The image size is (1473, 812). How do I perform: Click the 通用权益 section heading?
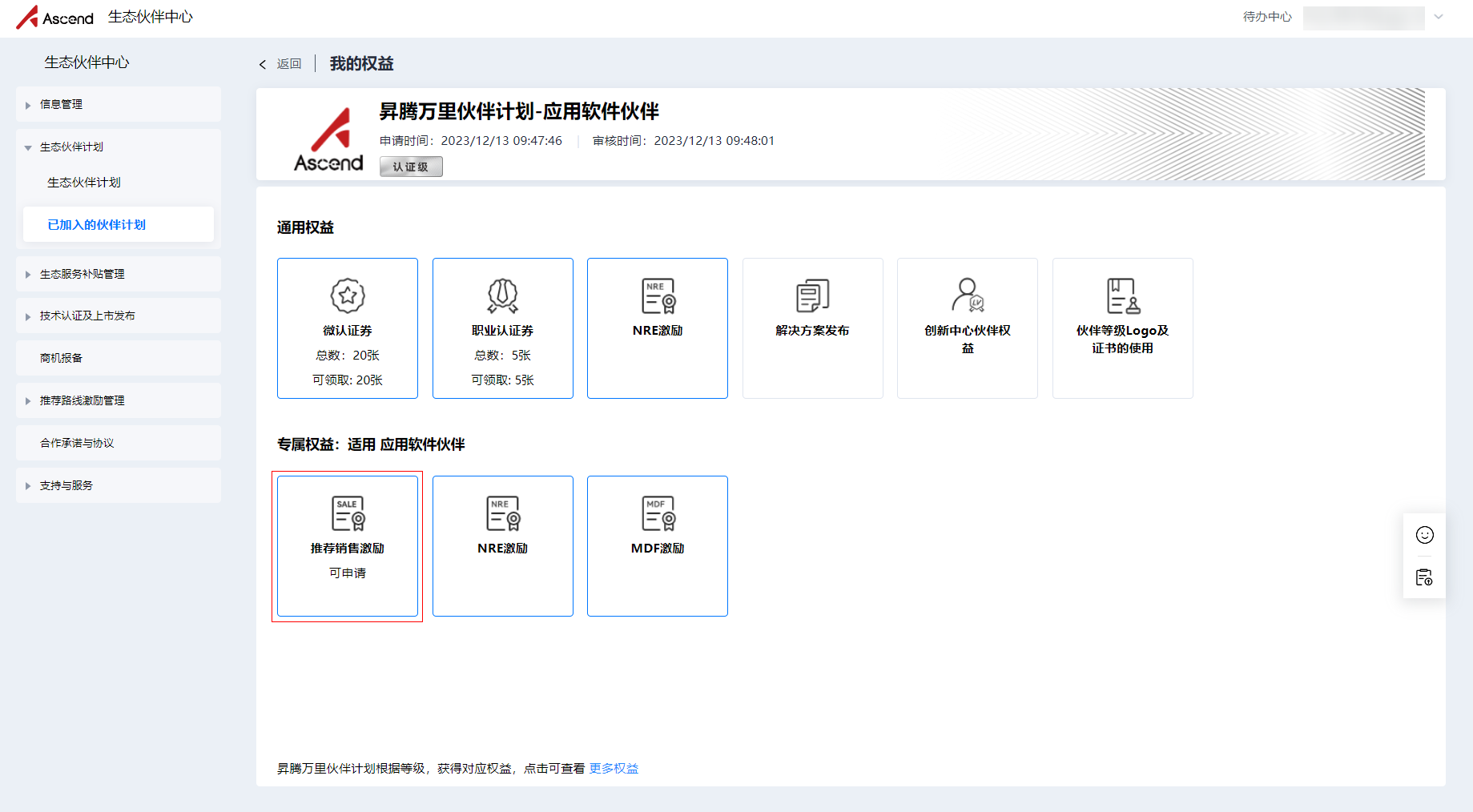[x=305, y=227]
